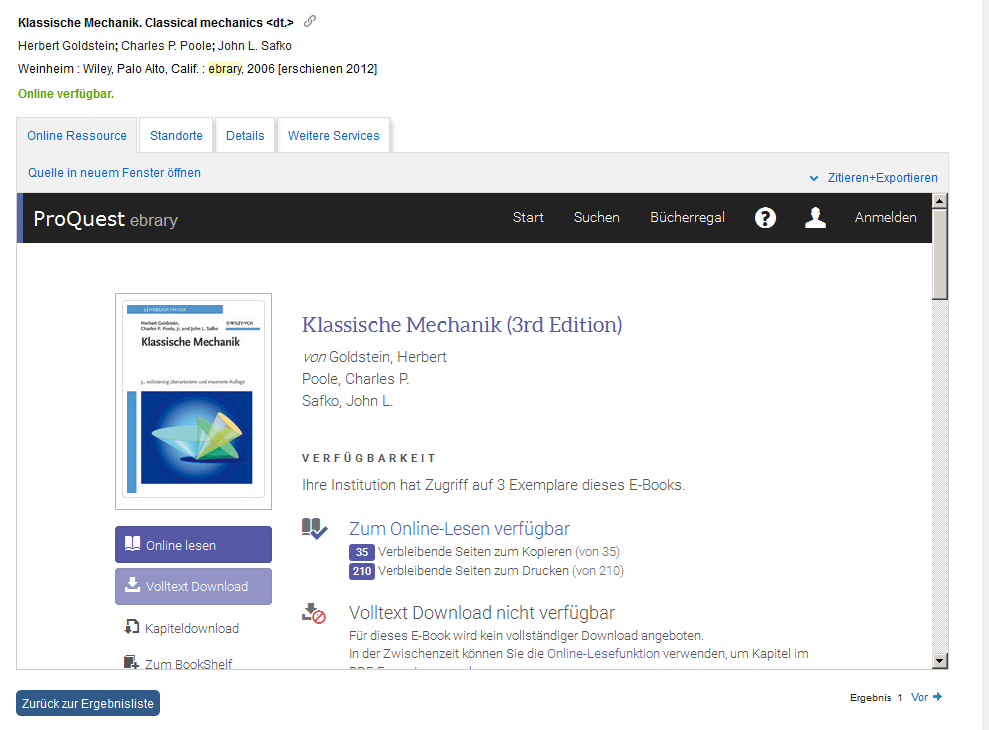Screen dimensions: 989x730
Task: Click the permalink chain icon beside the title
Action: coord(309,21)
